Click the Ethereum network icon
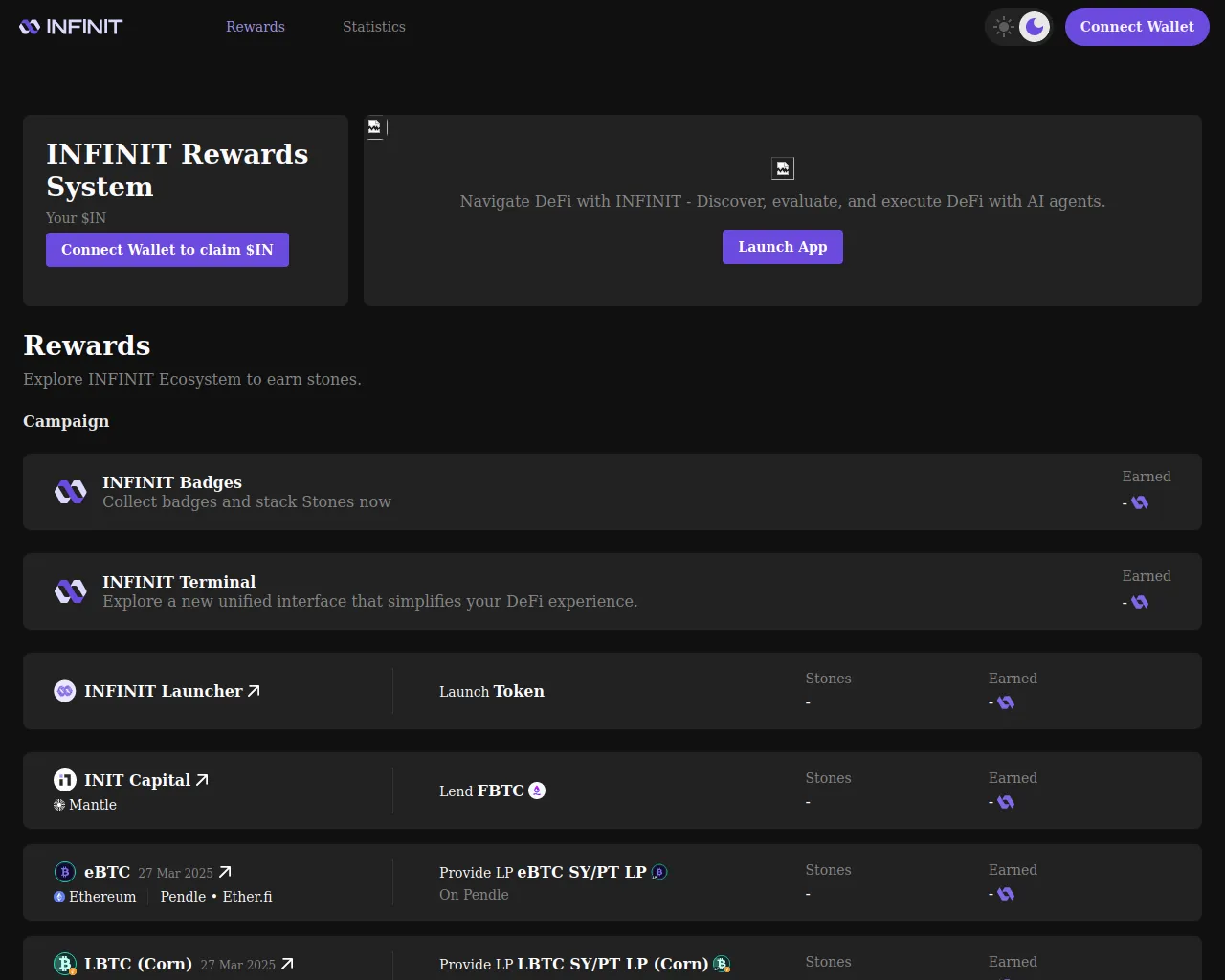1225x980 pixels. [x=59, y=897]
